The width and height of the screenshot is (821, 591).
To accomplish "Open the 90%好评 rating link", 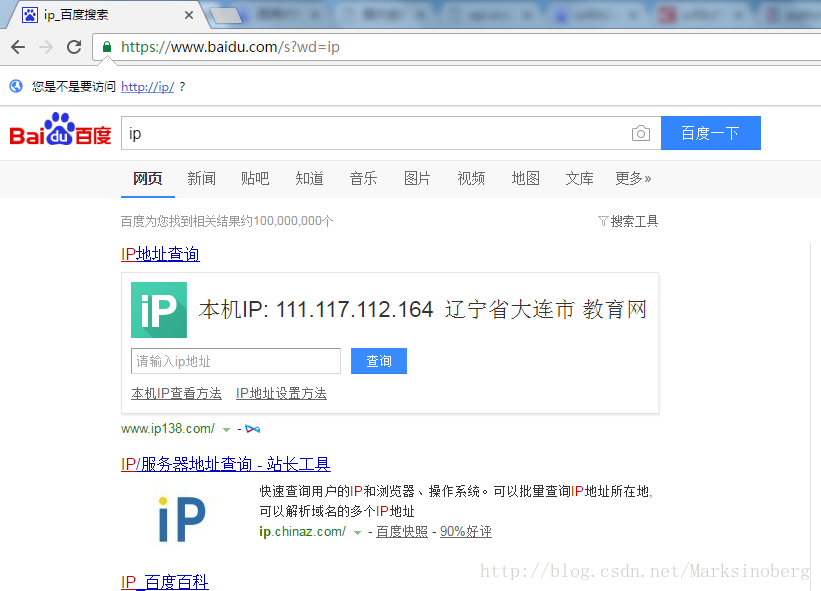I will pyautogui.click(x=465, y=532).
